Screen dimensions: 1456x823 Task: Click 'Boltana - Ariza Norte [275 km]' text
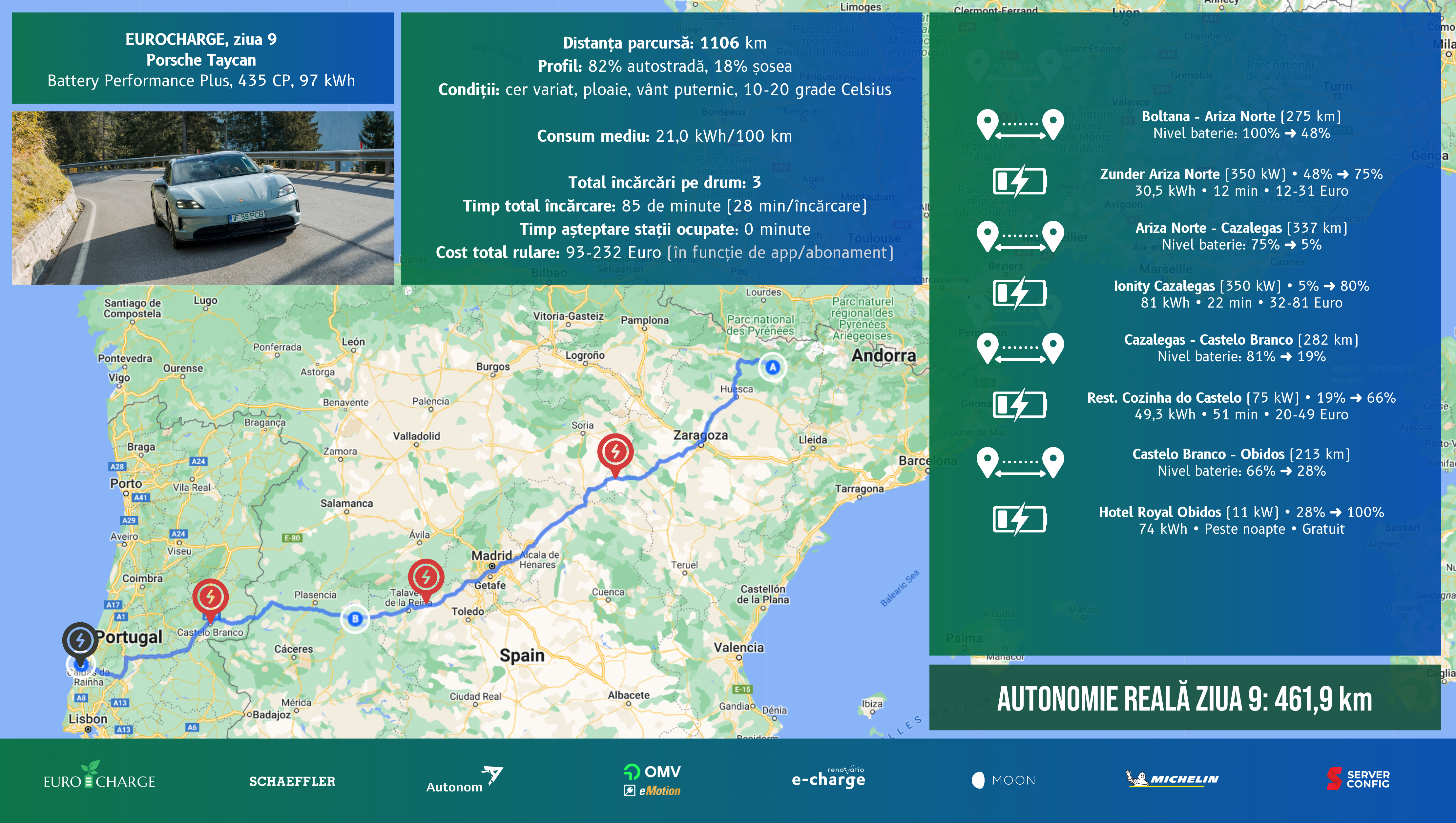(1241, 116)
